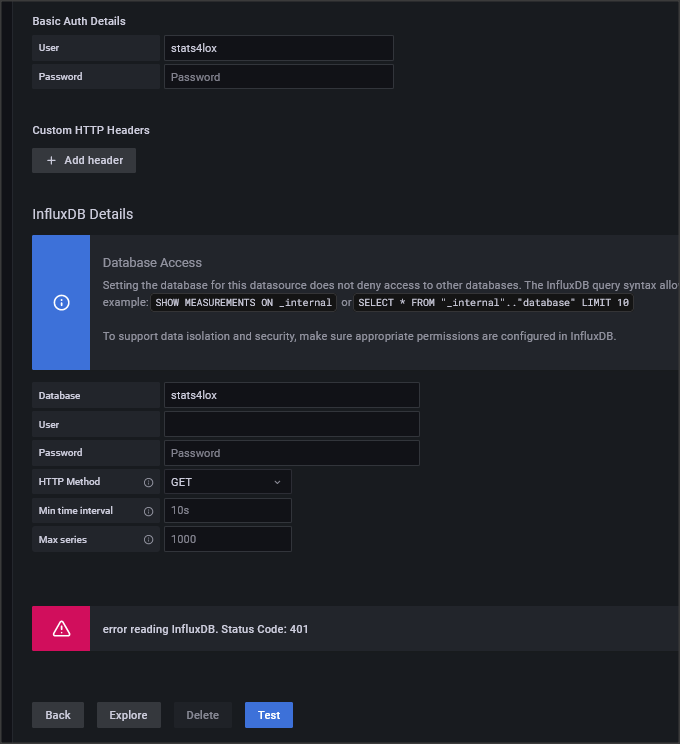Image resolution: width=680 pixels, height=744 pixels.
Task: Focus the InfluxDB Details Password field
Action: tap(292, 453)
